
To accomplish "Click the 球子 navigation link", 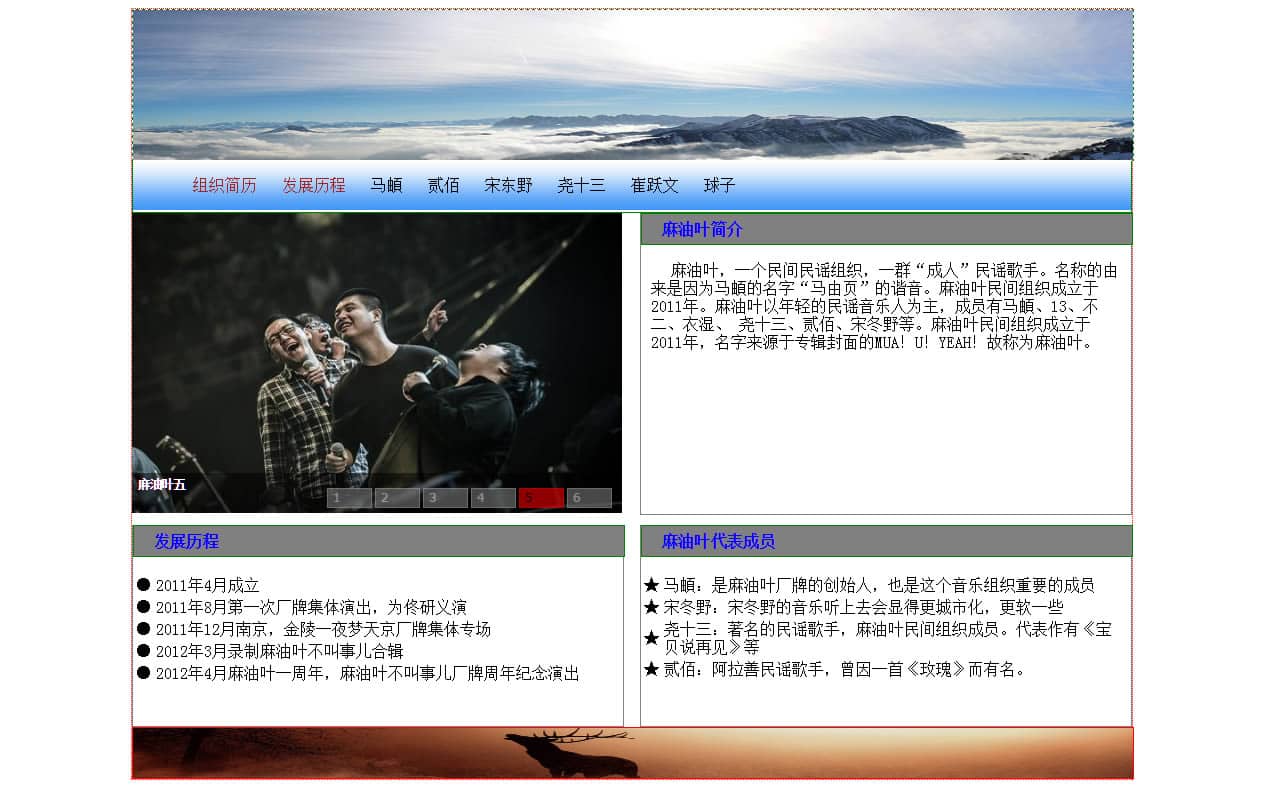I will point(719,185).
